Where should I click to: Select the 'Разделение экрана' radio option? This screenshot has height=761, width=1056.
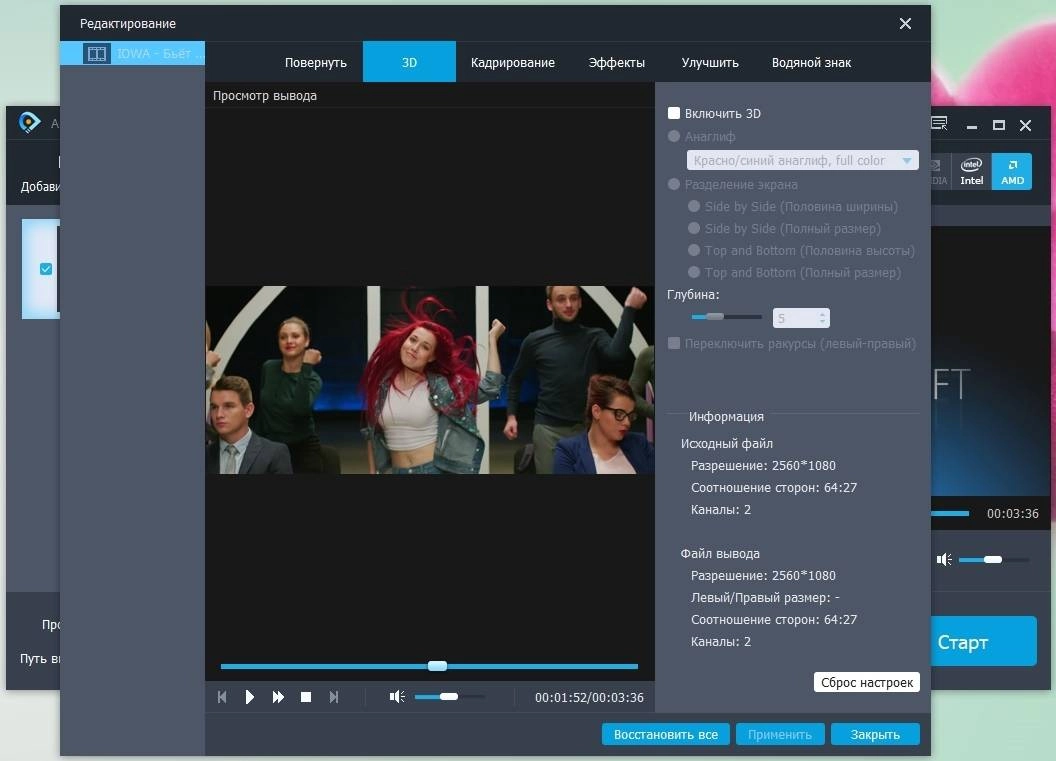673,184
